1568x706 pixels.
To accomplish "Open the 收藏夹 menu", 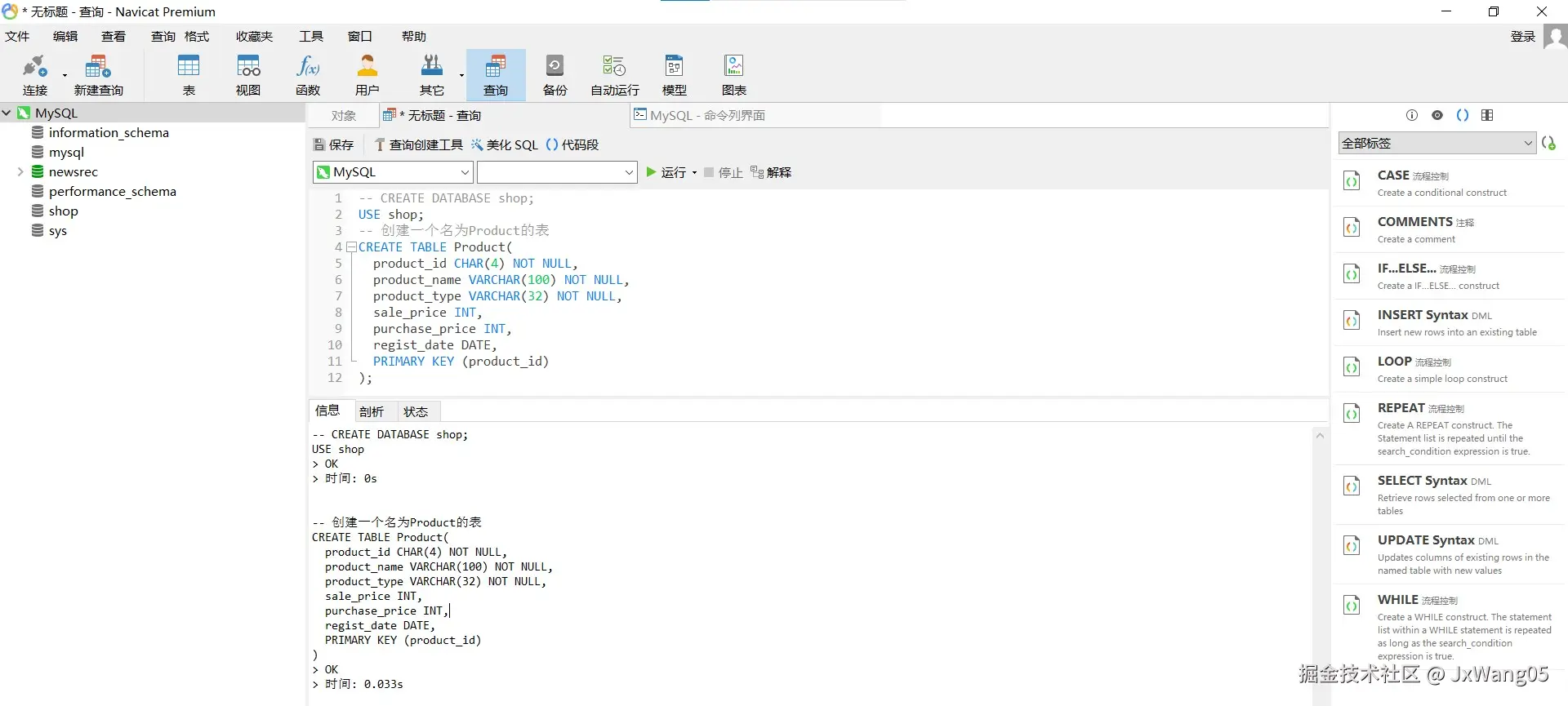I will click(x=254, y=37).
